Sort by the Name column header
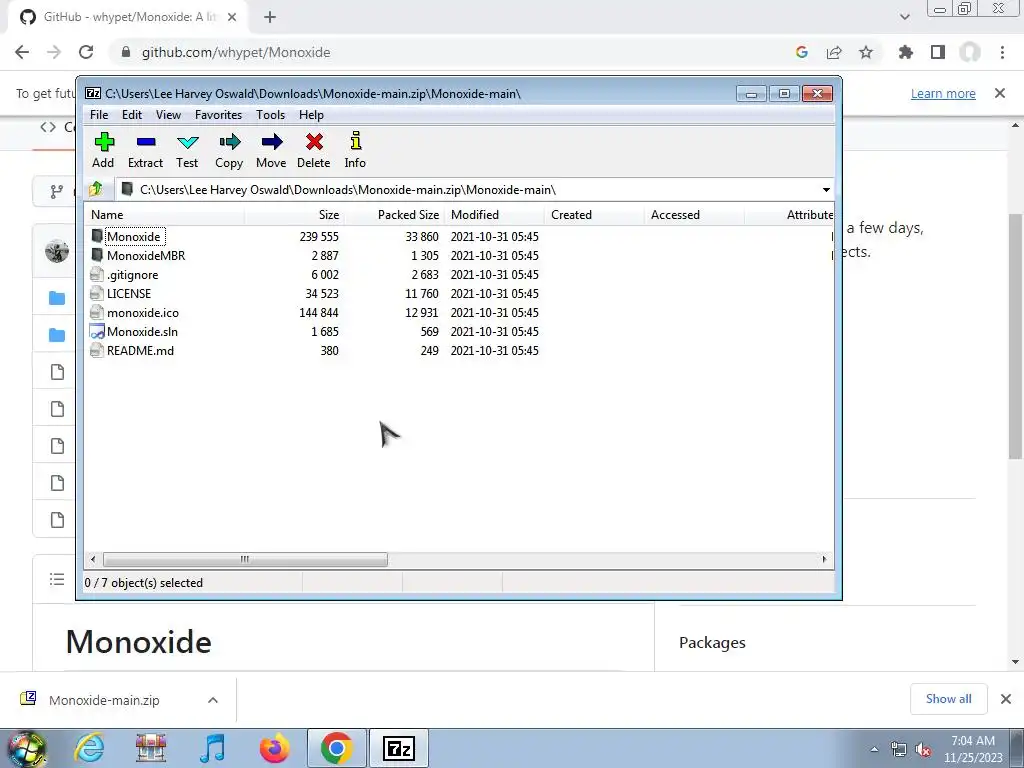Image resolution: width=1024 pixels, height=768 pixels. 165,215
